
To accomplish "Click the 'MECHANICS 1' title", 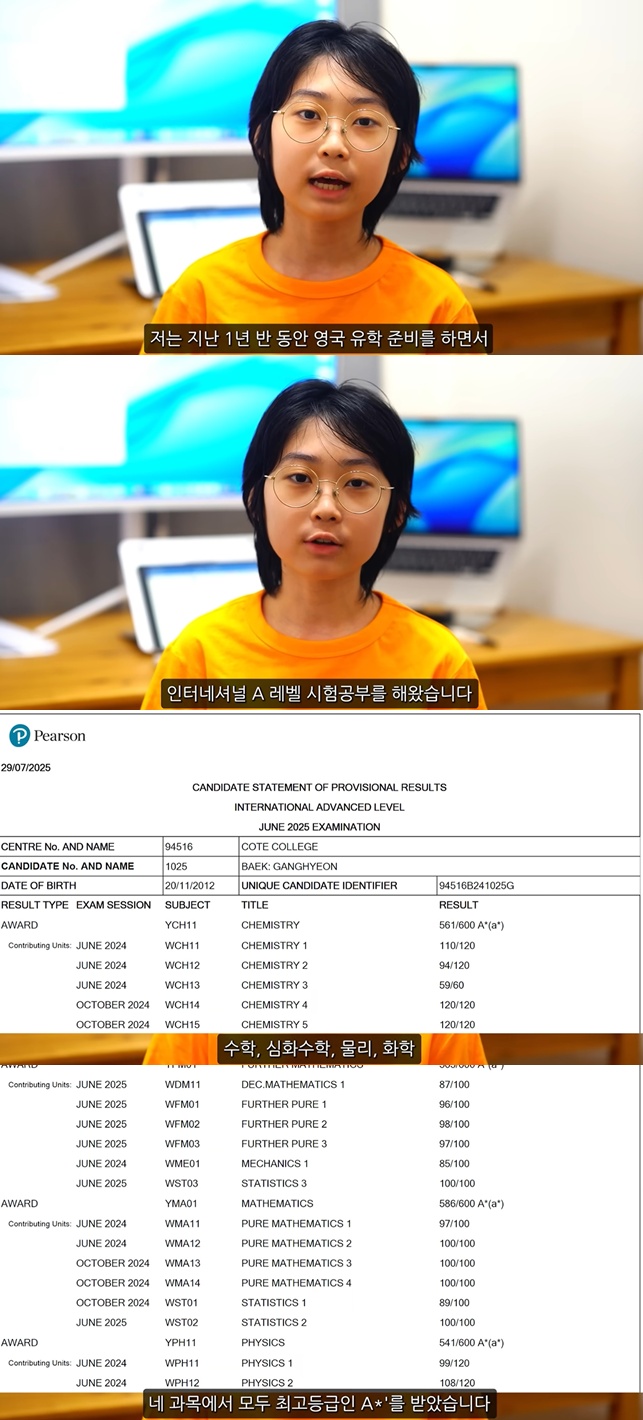I will (x=275, y=1163).
